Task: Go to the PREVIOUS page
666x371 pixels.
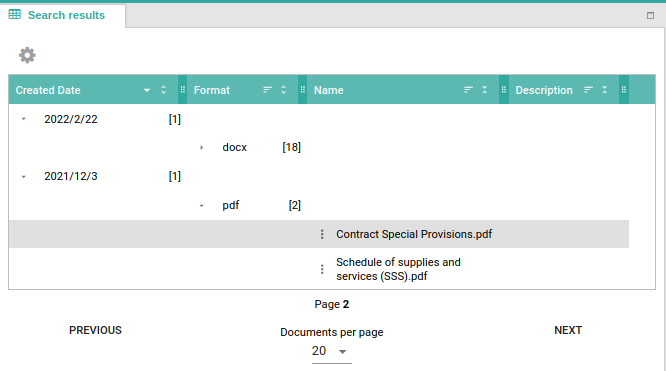Action: [96, 330]
